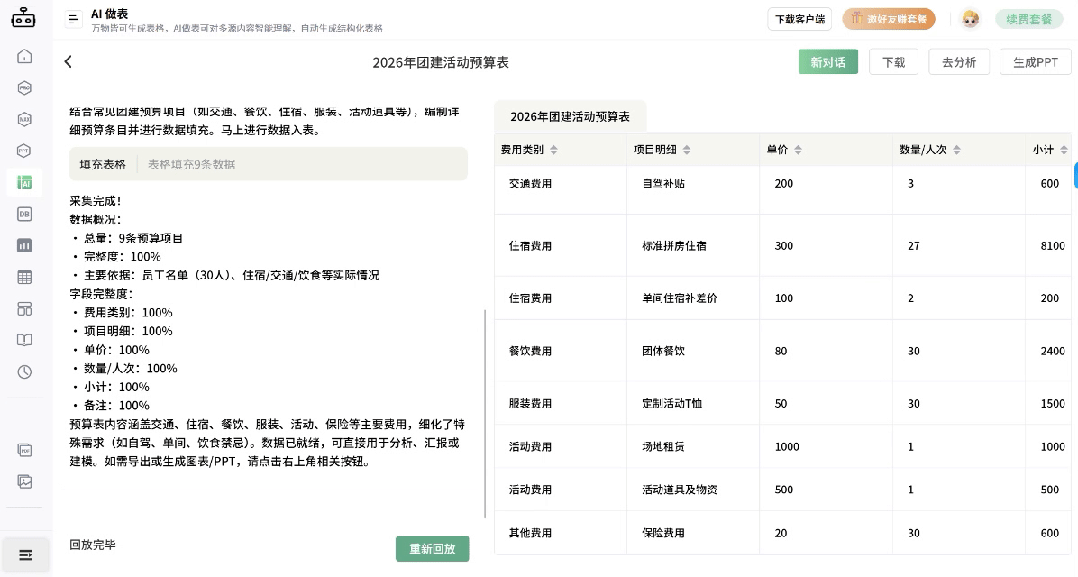Viewport: 1078px width, 577px height.
Task: Click the robot logo at sidebar top
Action: click(24, 18)
